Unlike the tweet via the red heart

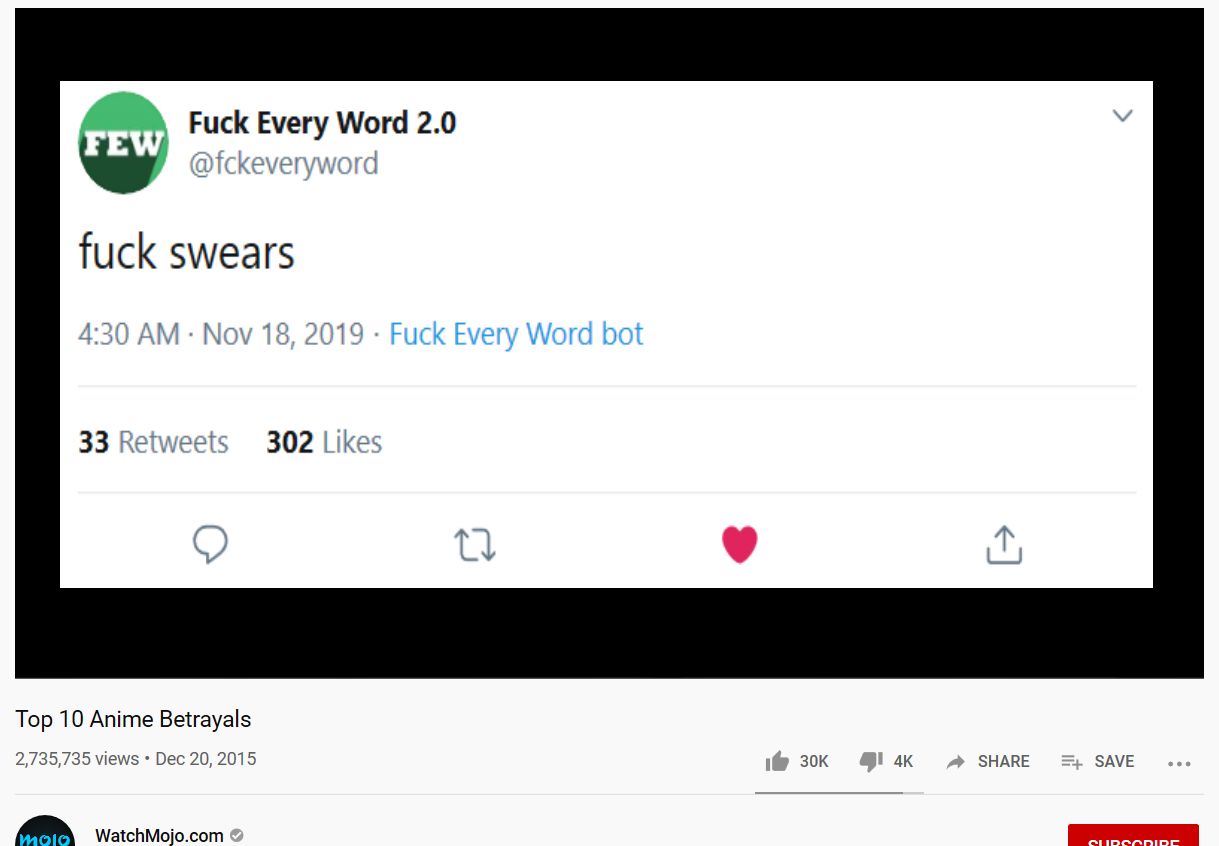click(739, 543)
